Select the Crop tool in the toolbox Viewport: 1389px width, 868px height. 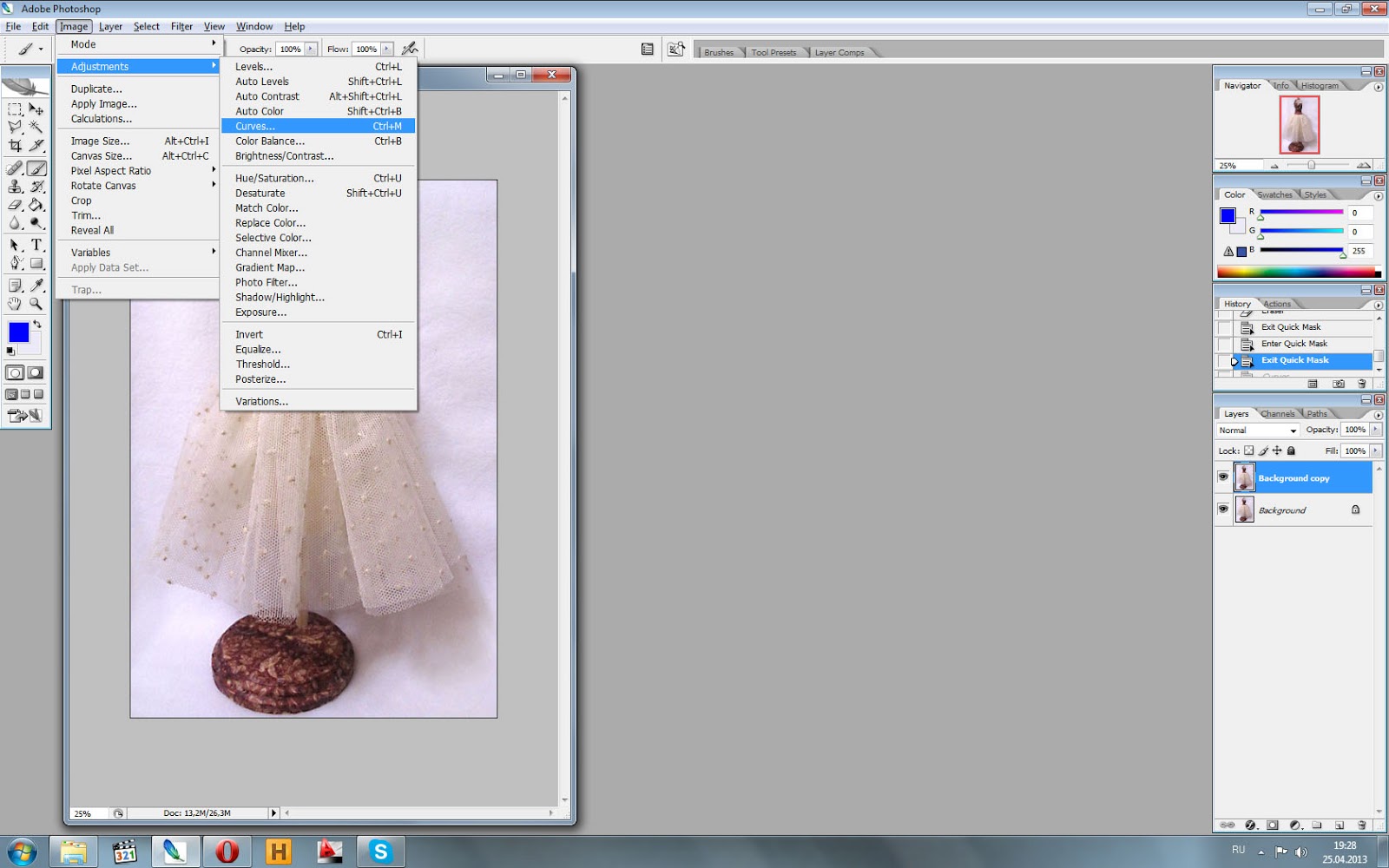[x=15, y=146]
